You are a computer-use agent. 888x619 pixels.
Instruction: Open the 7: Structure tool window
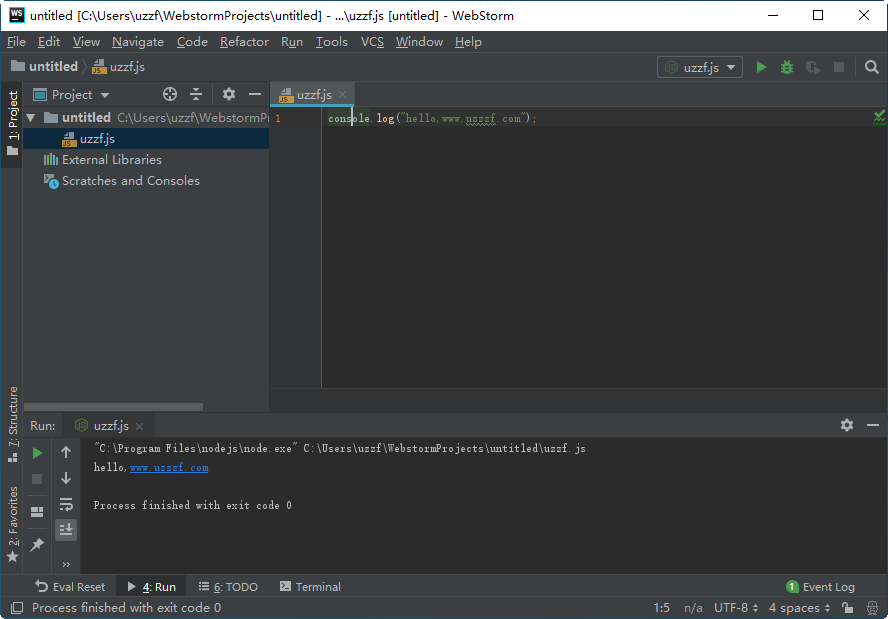[x=12, y=424]
